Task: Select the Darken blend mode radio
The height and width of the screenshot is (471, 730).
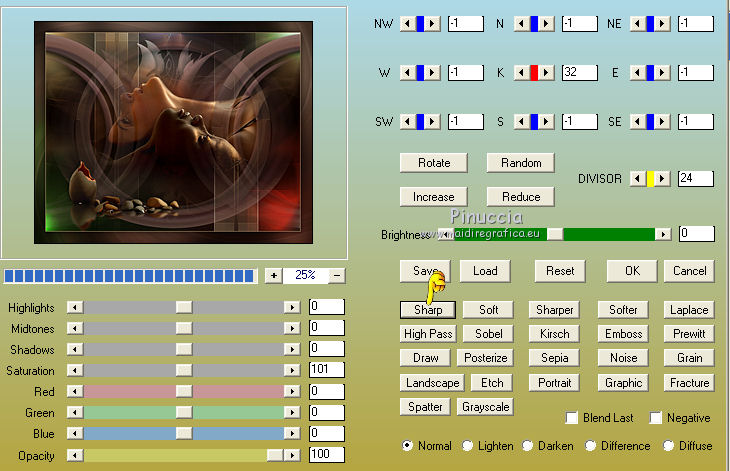Action: coord(527,445)
